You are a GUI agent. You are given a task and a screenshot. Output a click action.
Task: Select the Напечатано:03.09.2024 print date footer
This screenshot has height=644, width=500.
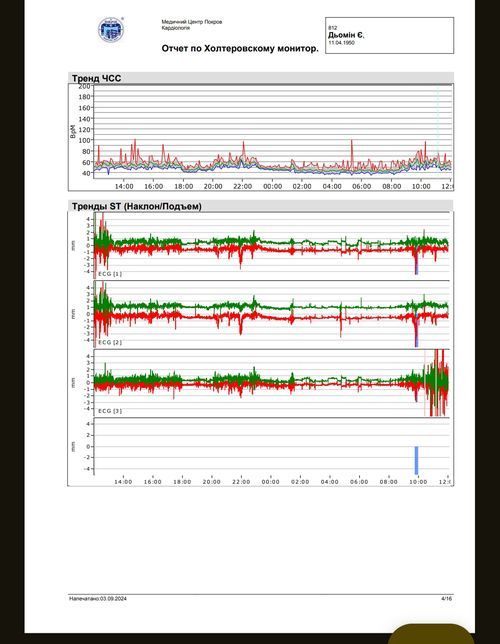(98, 598)
